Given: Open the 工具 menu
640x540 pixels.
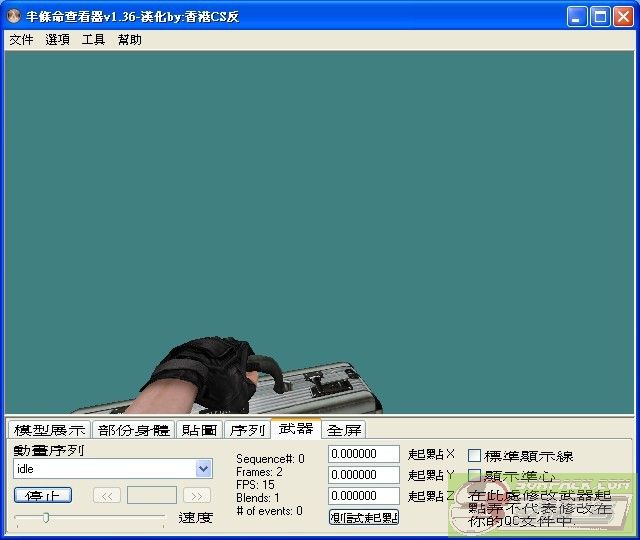Looking at the screenshot, I should click(93, 40).
